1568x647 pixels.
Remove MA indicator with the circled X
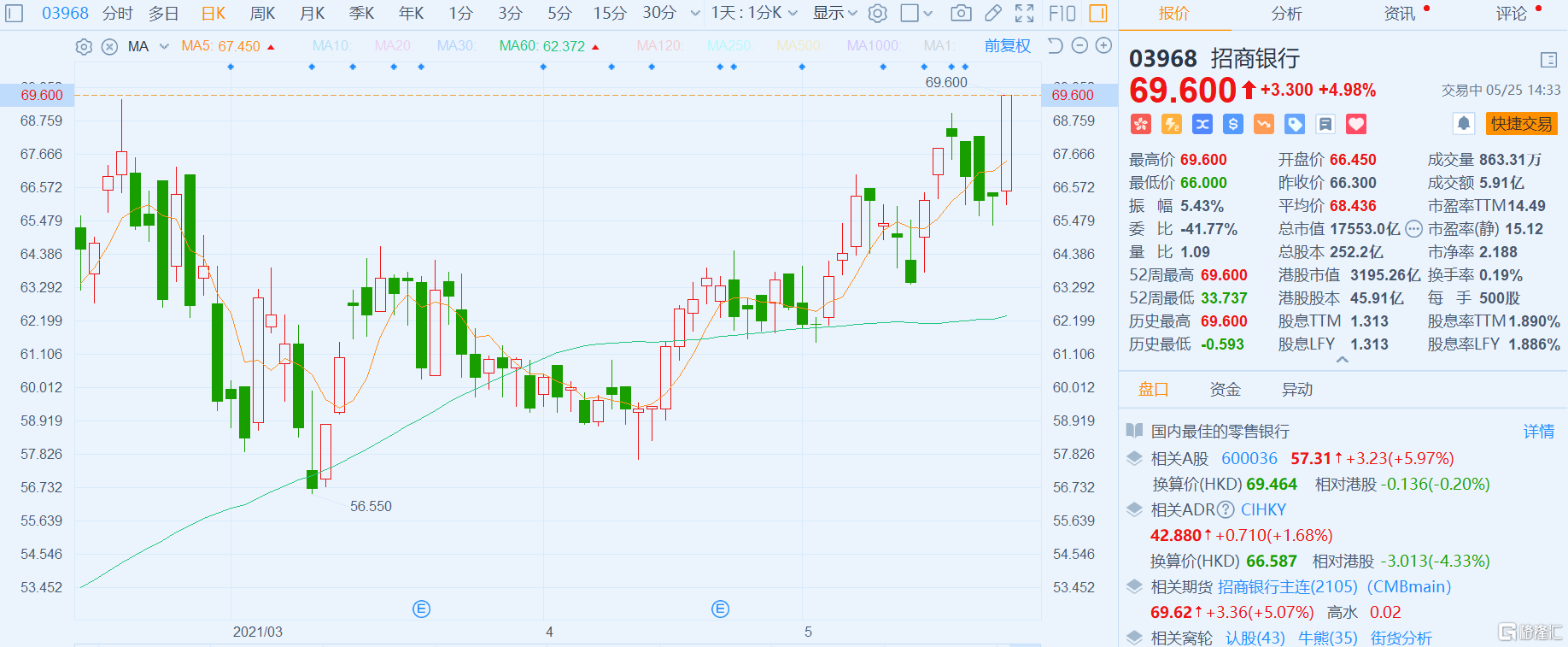pos(109,47)
